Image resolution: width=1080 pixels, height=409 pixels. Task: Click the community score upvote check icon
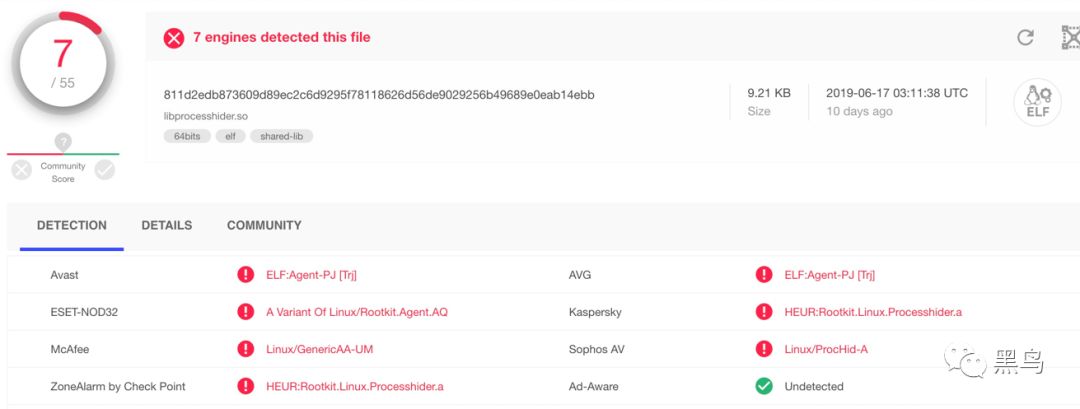[104, 171]
